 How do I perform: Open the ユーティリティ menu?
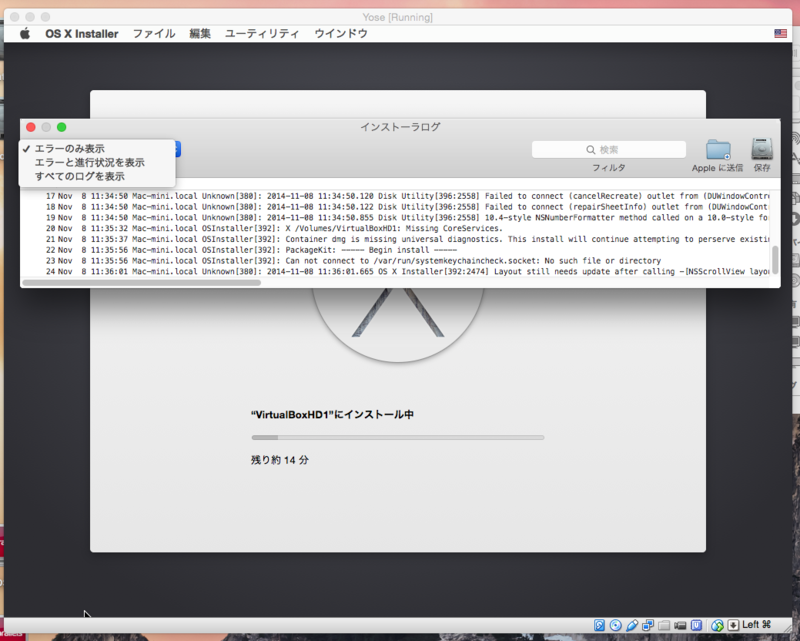[262, 34]
